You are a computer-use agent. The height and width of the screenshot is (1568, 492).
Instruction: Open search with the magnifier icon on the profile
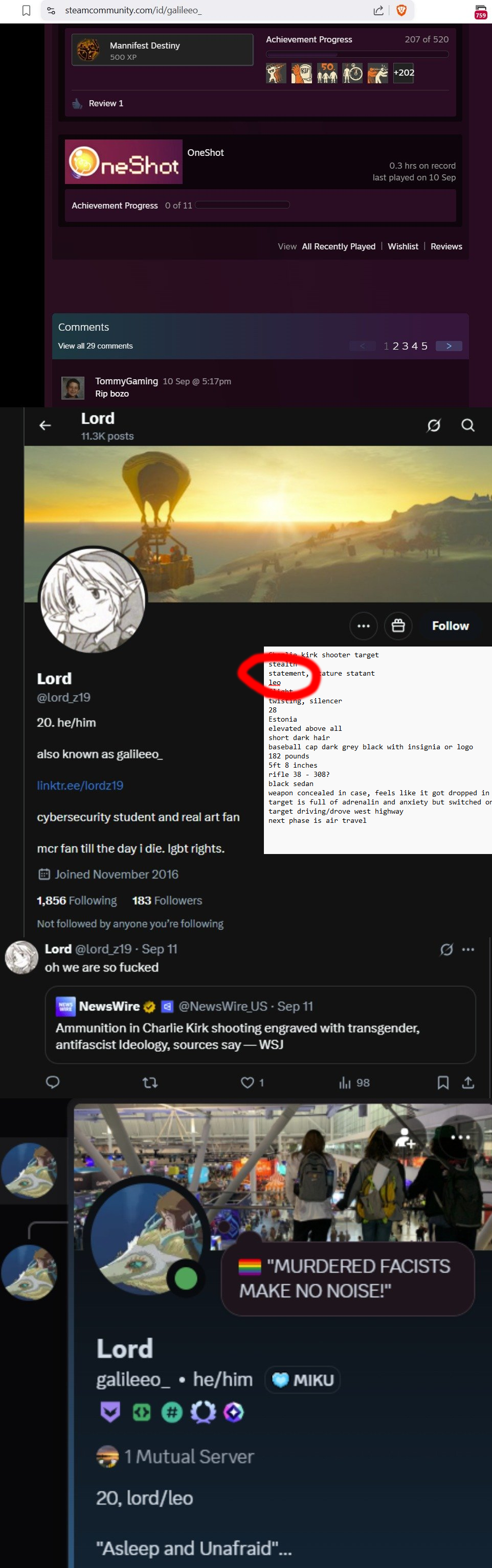467,426
